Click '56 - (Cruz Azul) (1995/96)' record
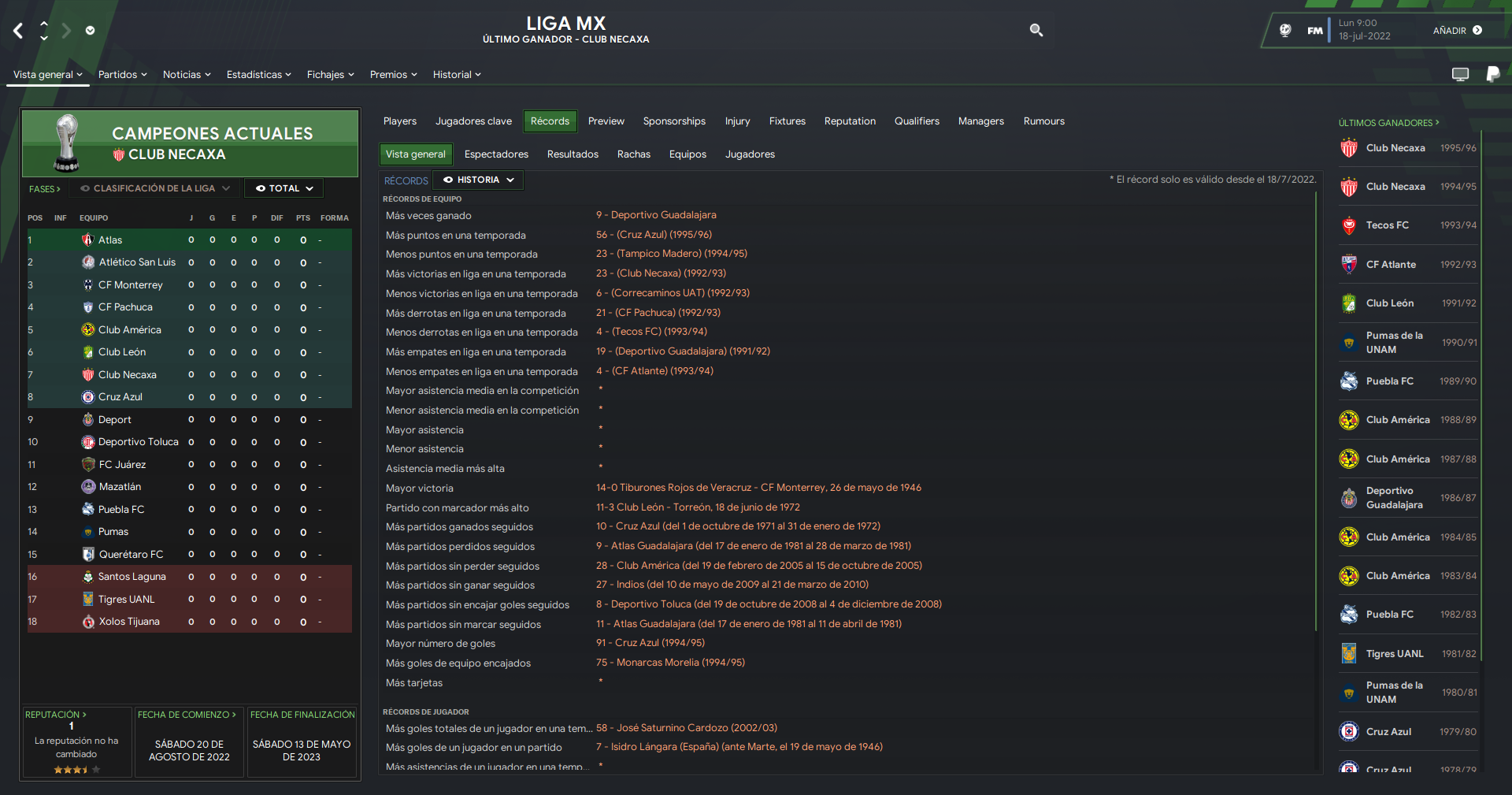 (654, 235)
